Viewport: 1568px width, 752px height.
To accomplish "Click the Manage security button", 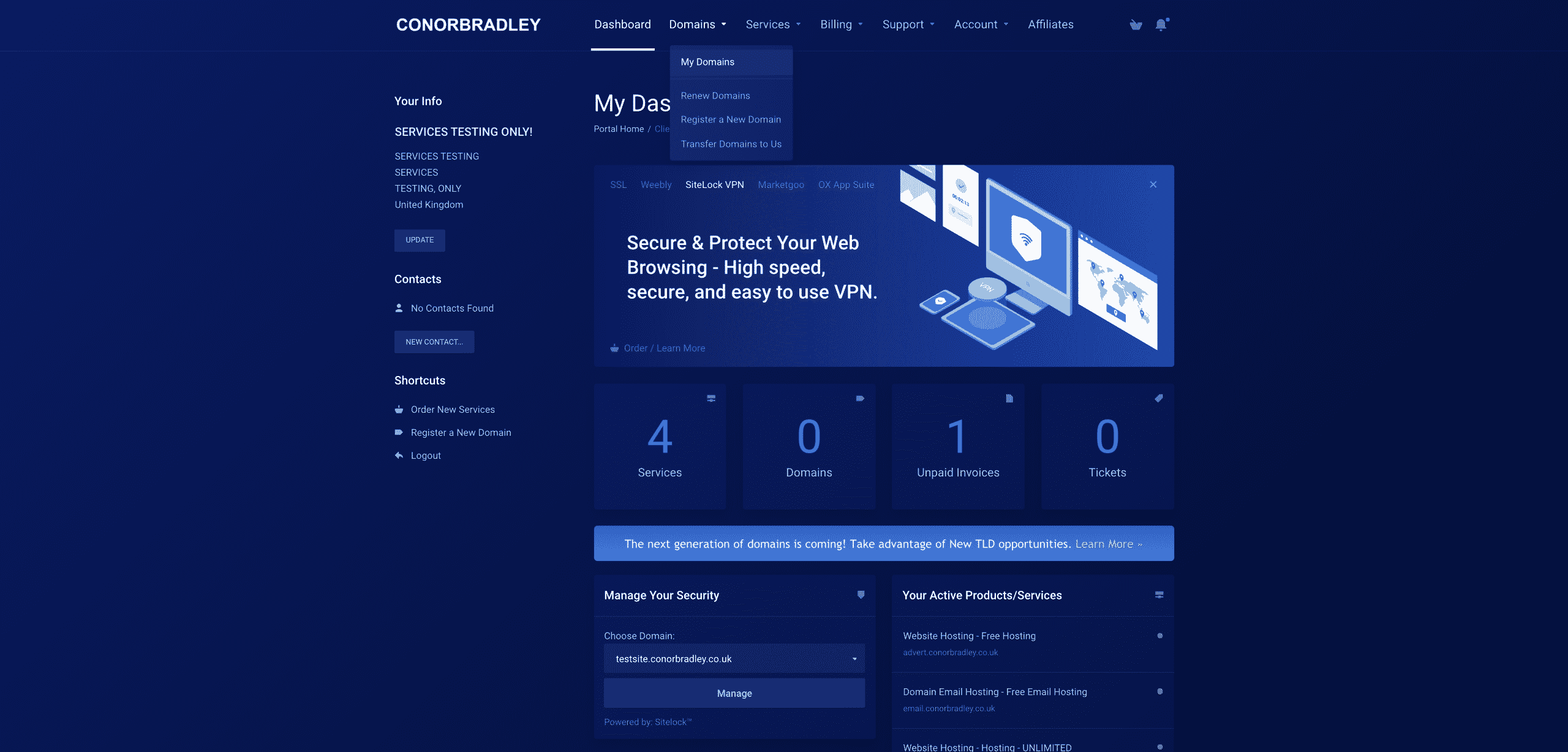I will click(734, 693).
